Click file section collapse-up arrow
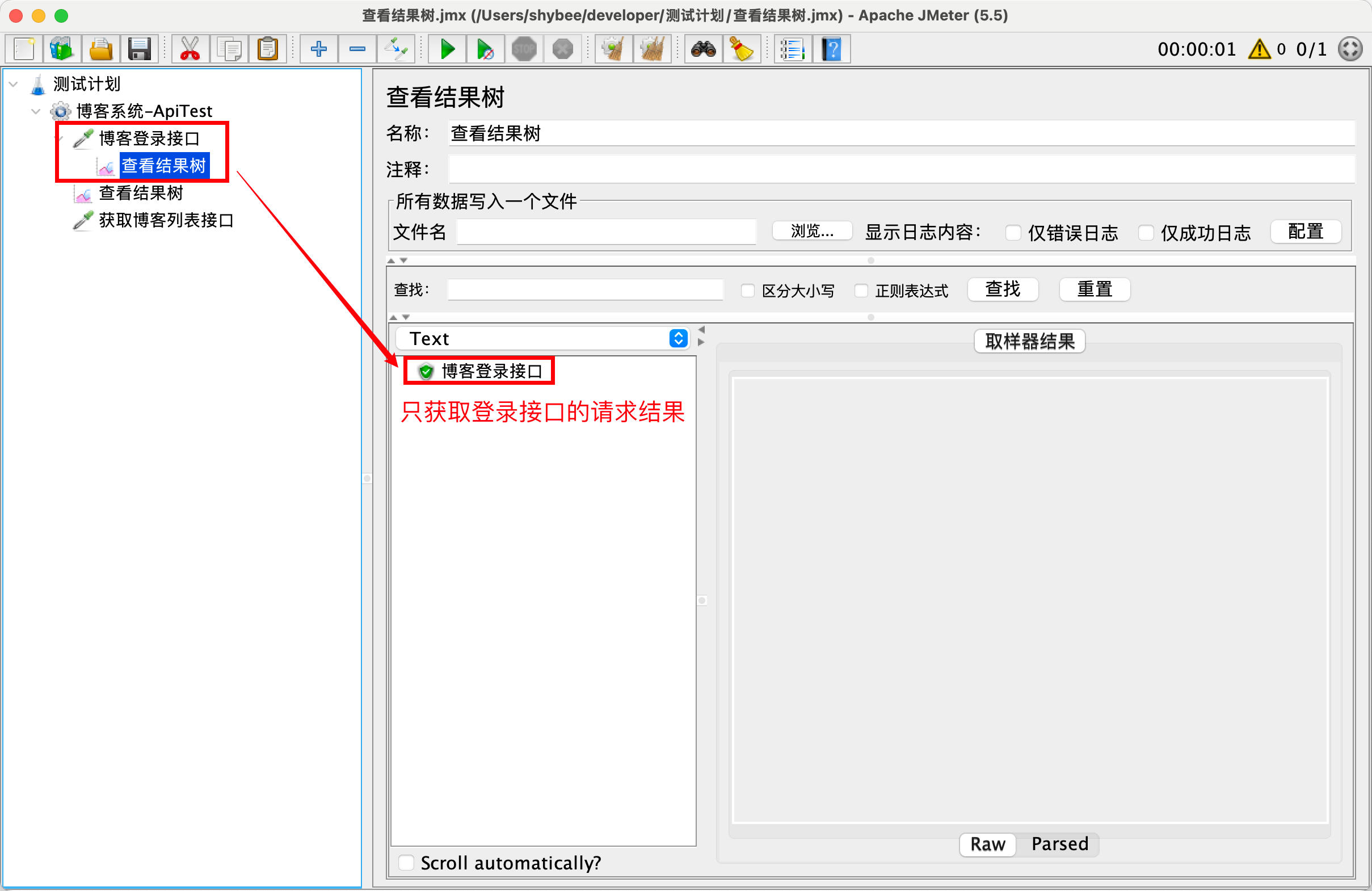The image size is (1372, 891). pyautogui.click(x=392, y=260)
